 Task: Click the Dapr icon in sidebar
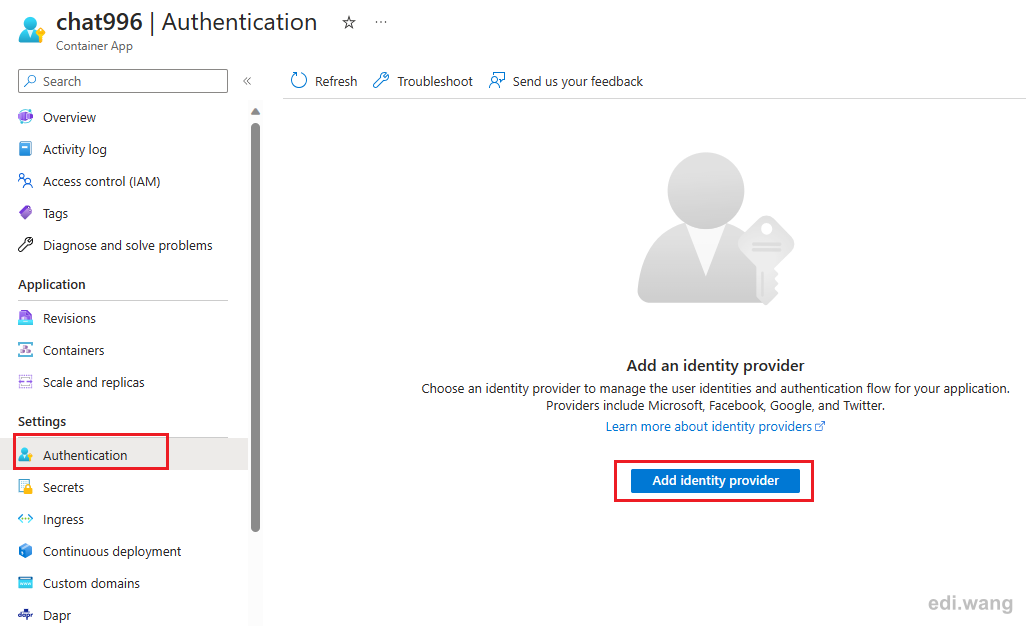point(26,614)
